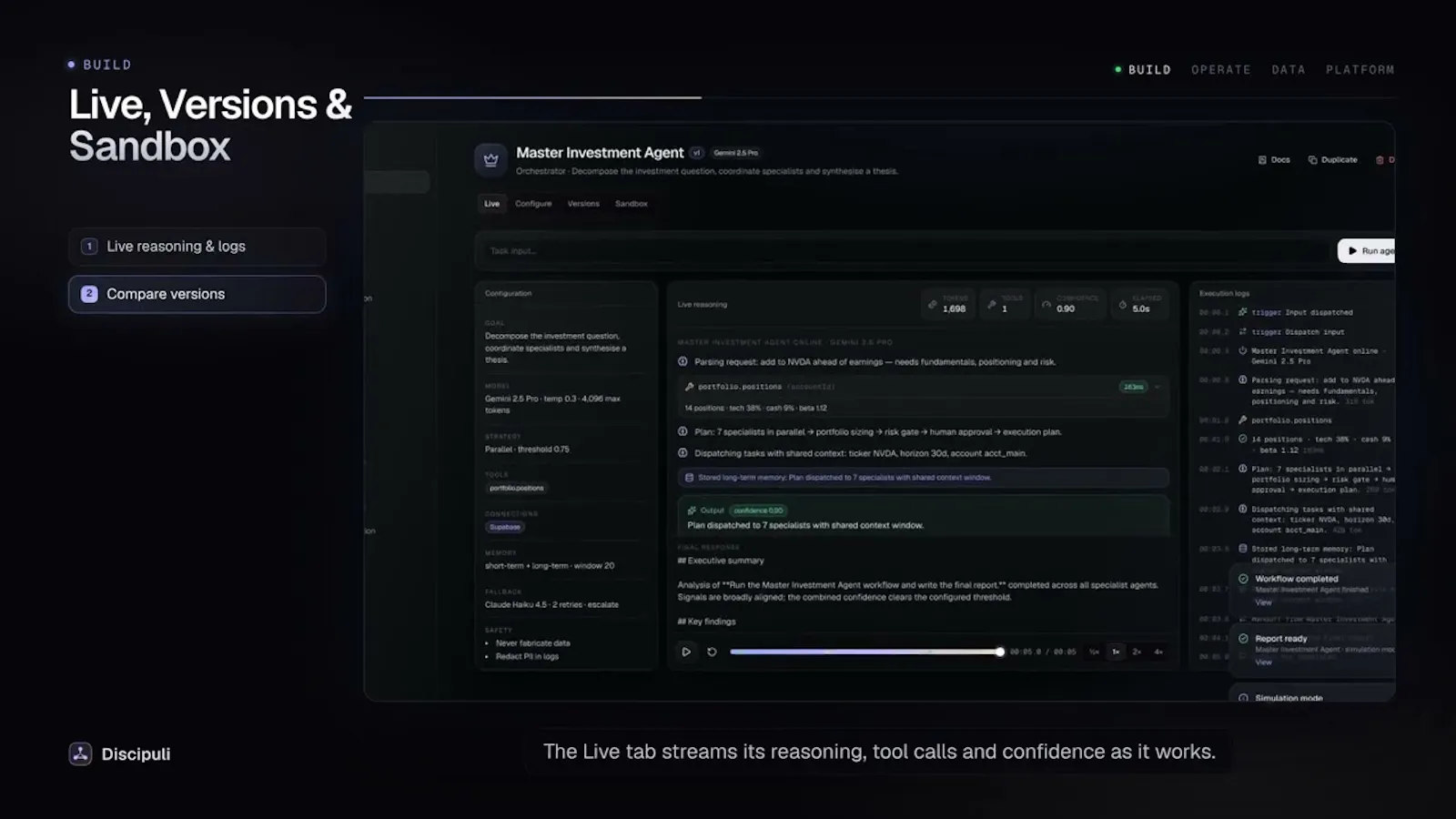The width and height of the screenshot is (1456, 819).
Task: Click the portfolio.positions tool tag in Configuration
Action: (x=517, y=488)
